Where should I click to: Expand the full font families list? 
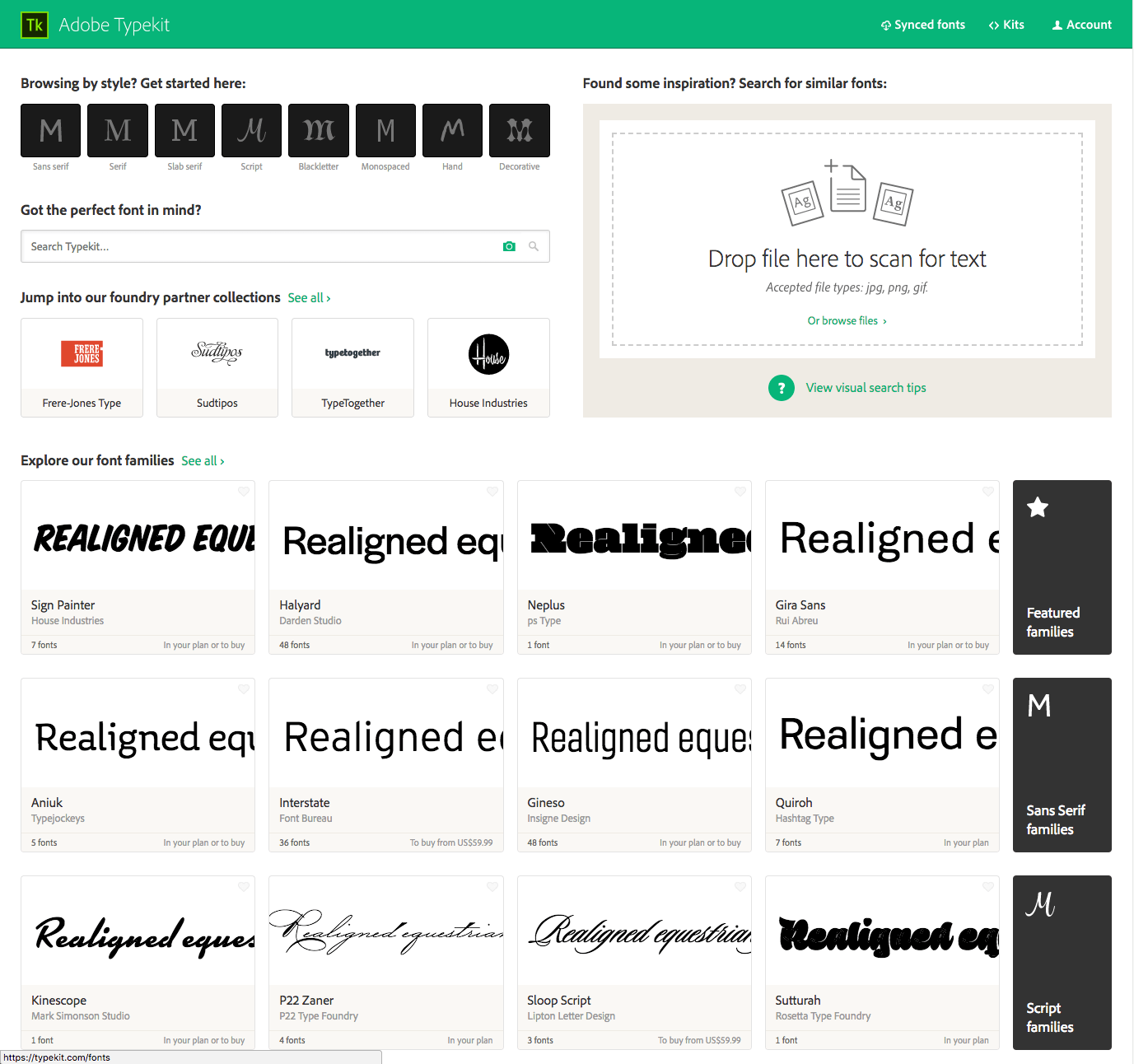[203, 460]
